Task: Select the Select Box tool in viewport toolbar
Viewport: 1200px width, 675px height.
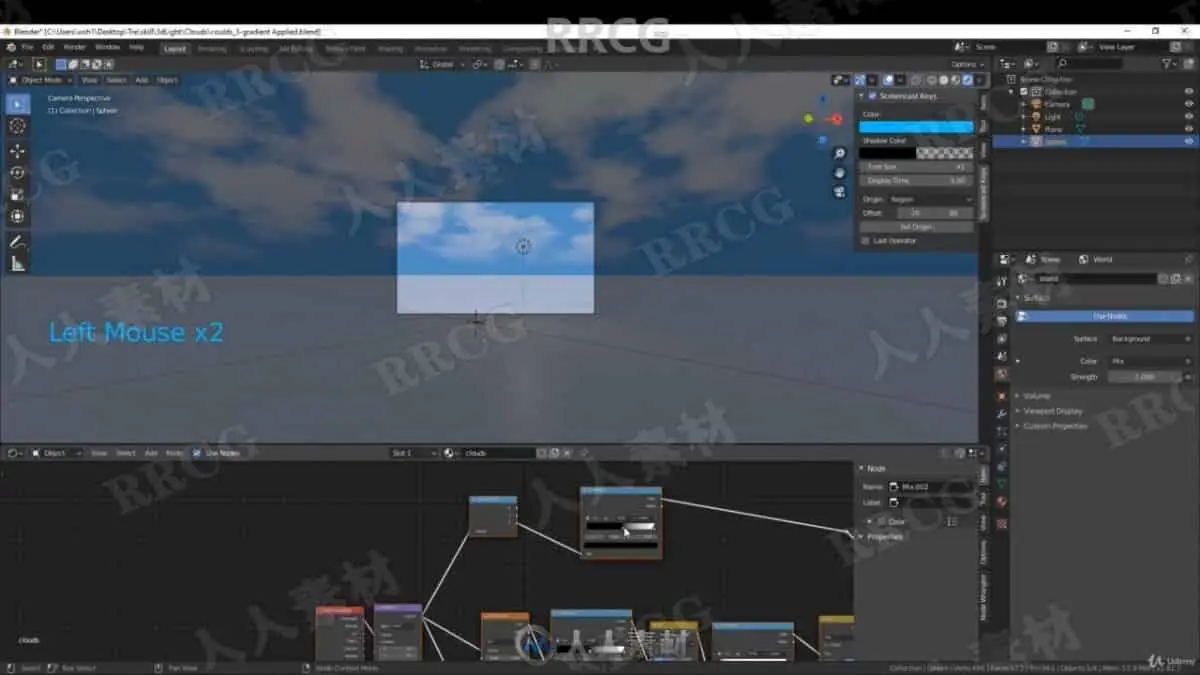Action: pos(18,104)
